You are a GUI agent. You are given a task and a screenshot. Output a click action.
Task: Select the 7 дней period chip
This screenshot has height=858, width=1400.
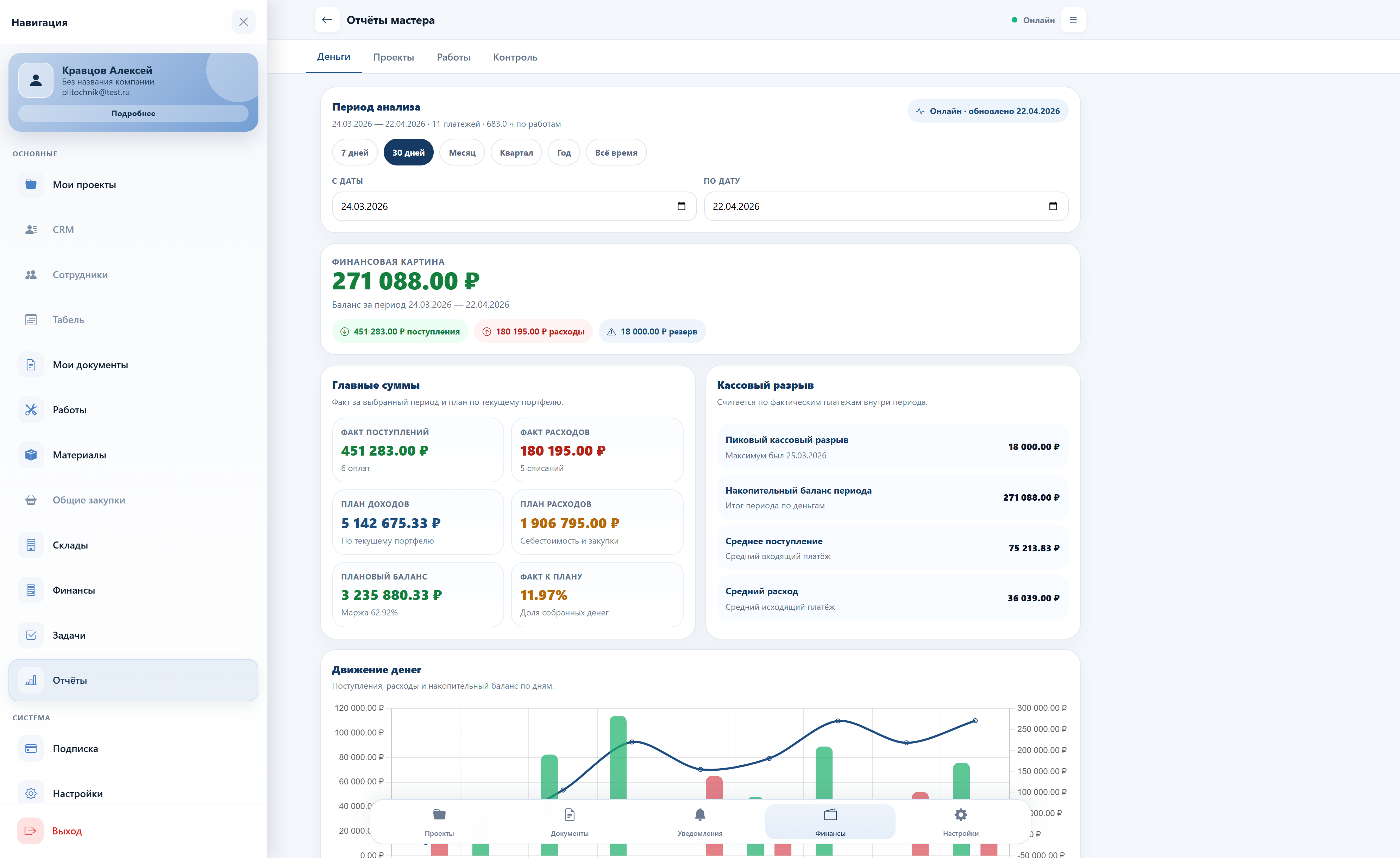354,152
